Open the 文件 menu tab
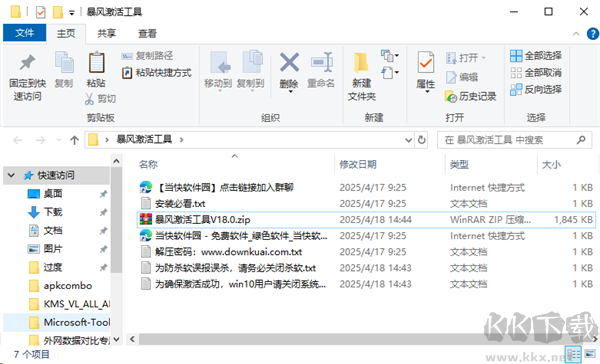 coord(24,33)
